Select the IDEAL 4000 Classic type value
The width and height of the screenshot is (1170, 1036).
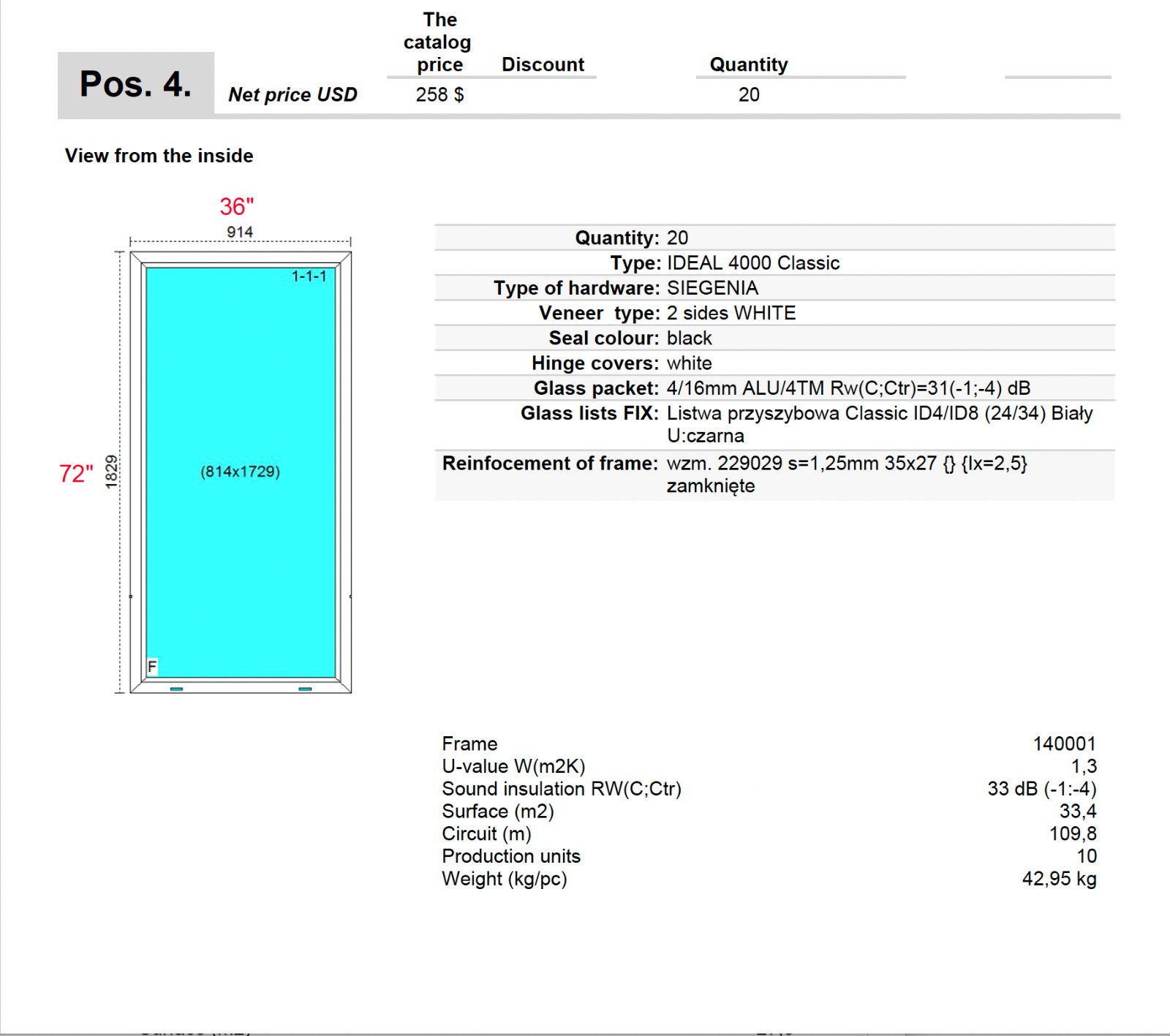click(752, 263)
